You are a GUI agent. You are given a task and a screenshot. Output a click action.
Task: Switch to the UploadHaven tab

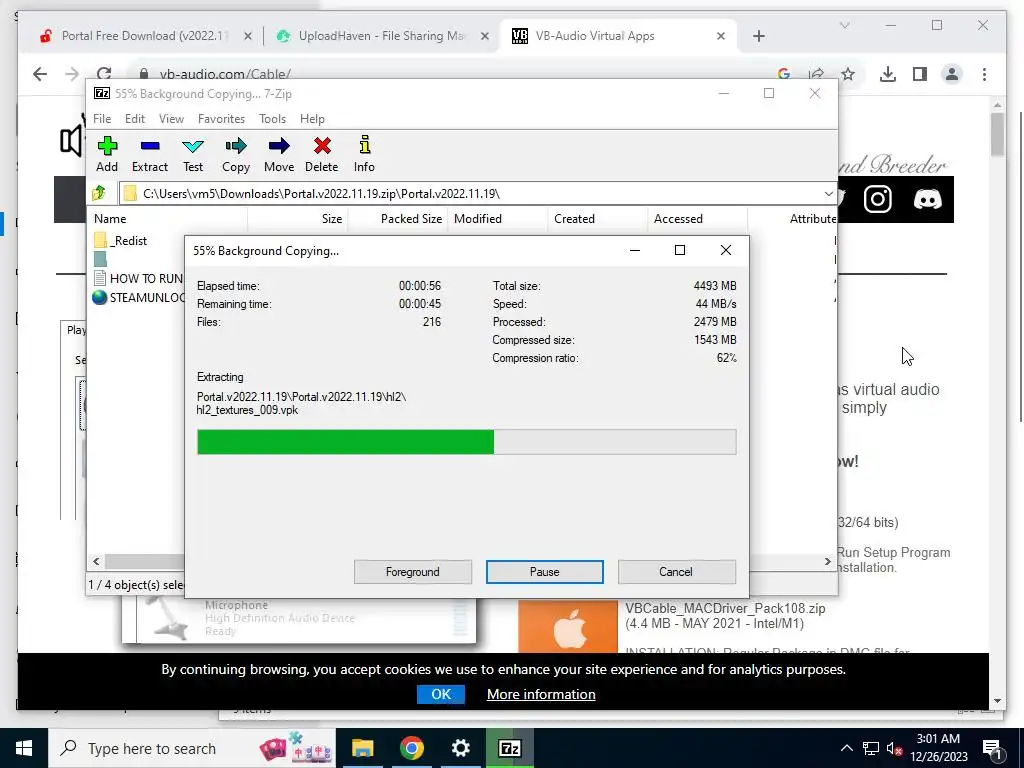pos(381,36)
